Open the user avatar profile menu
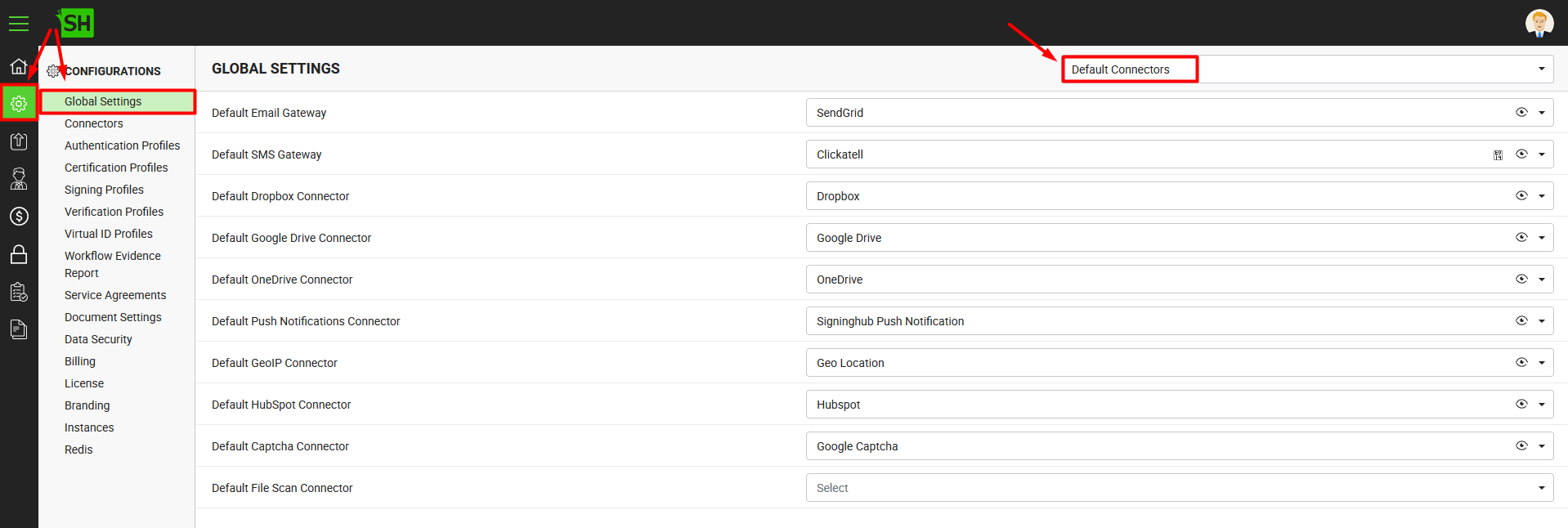 (x=1539, y=23)
